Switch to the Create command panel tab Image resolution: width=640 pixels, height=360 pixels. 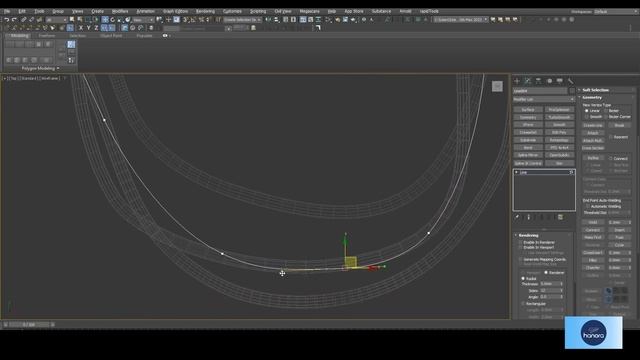point(517,81)
